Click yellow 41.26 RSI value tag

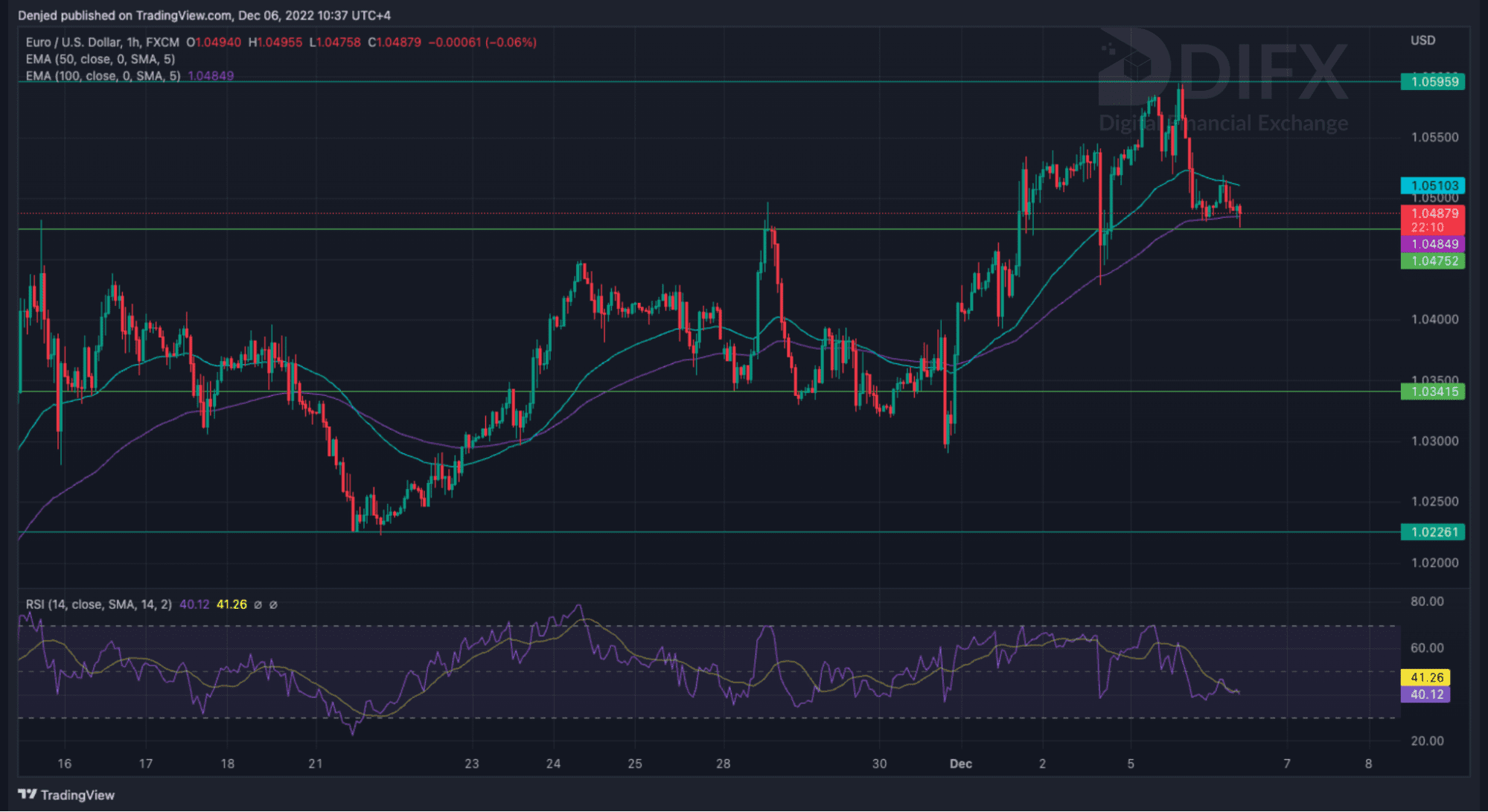click(x=1425, y=677)
